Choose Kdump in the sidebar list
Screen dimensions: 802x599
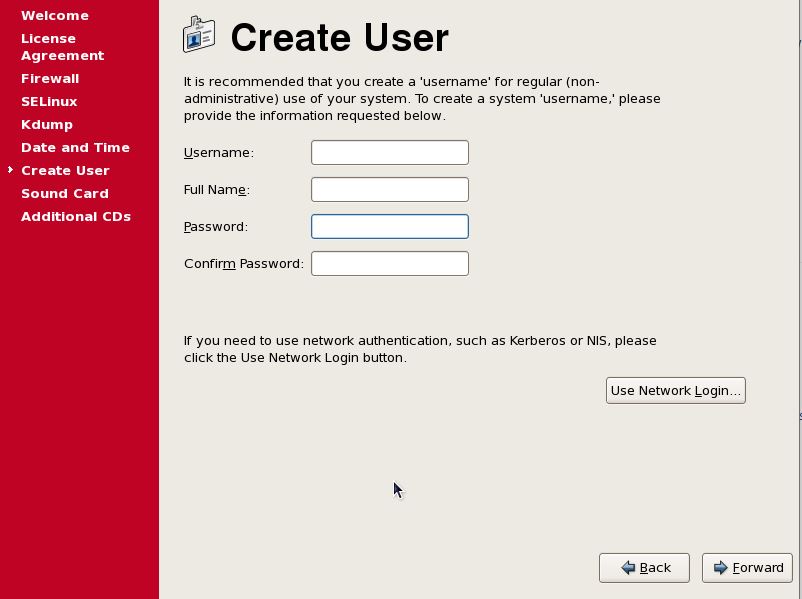tap(47, 124)
